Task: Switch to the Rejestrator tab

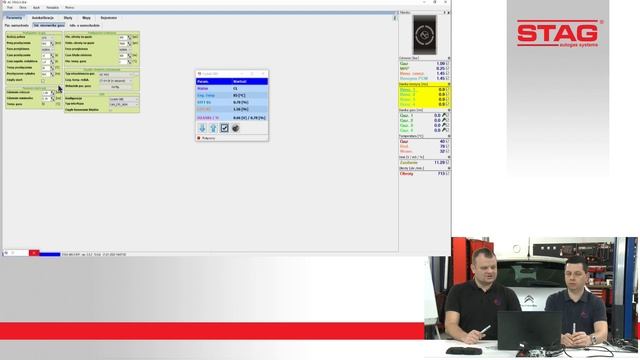Action: tap(109, 18)
